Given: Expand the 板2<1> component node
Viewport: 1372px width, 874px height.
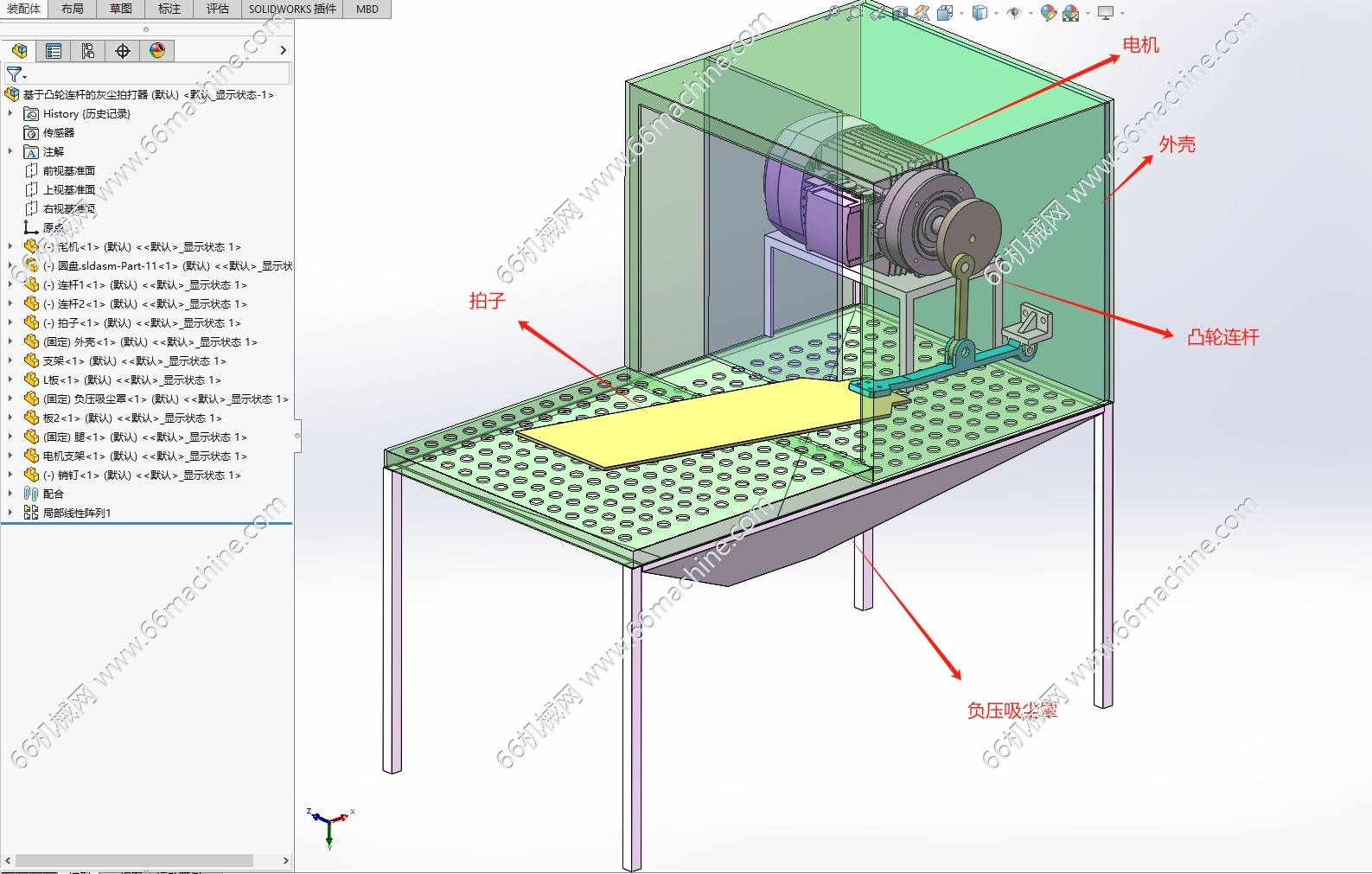Looking at the screenshot, I should pyautogui.click(x=10, y=418).
